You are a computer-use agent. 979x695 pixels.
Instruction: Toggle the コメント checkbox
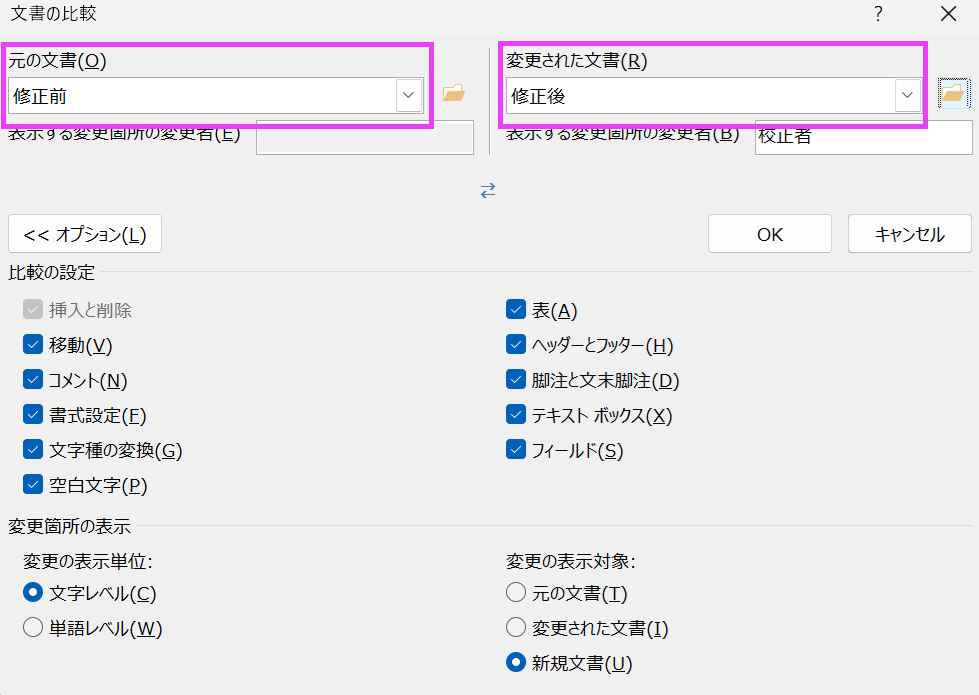pyautogui.click(x=33, y=381)
